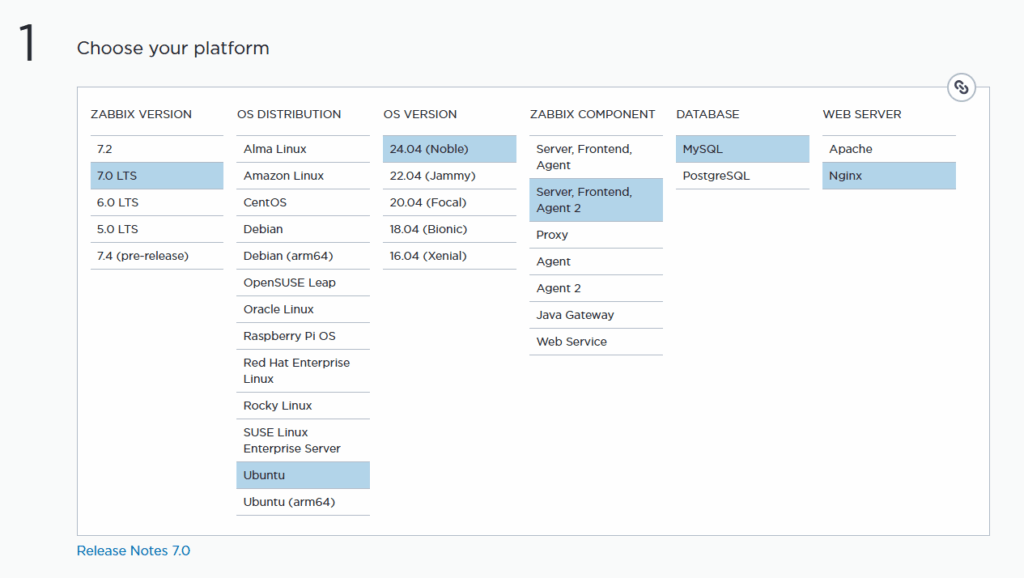
Task: Pick Zabbix version 6.0 LTS
Action: click(x=157, y=202)
